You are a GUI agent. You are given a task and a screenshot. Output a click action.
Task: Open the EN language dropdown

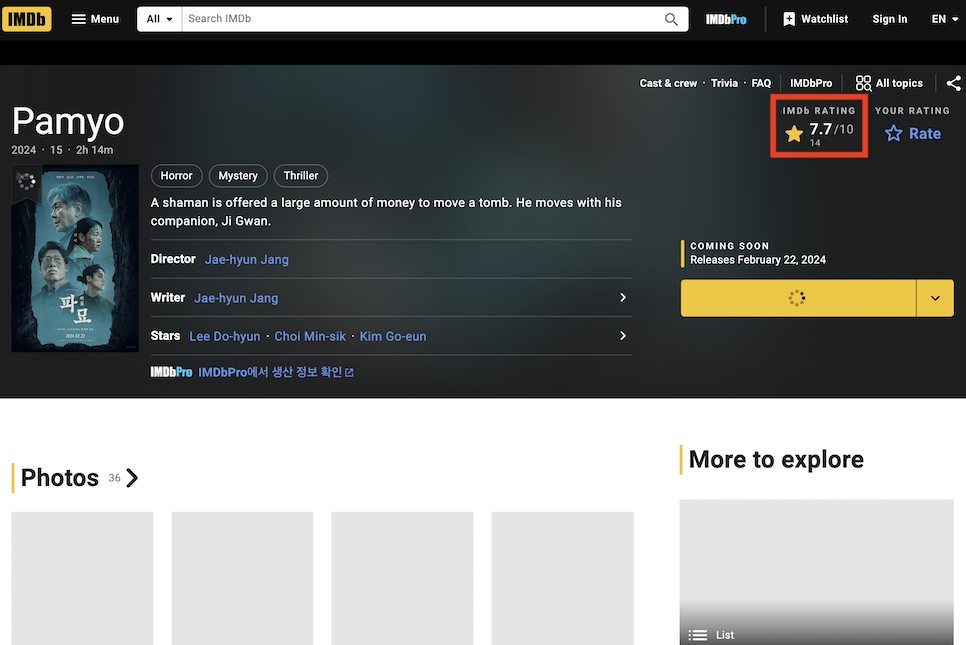coord(944,19)
